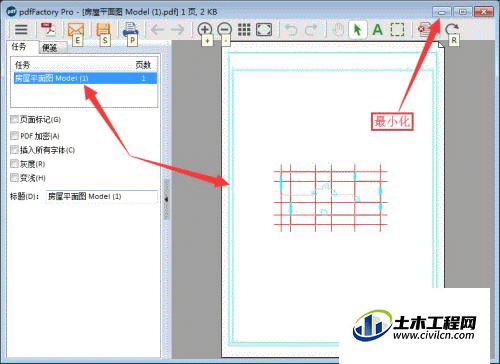Collapse the left panel splitter arrow

167,199
